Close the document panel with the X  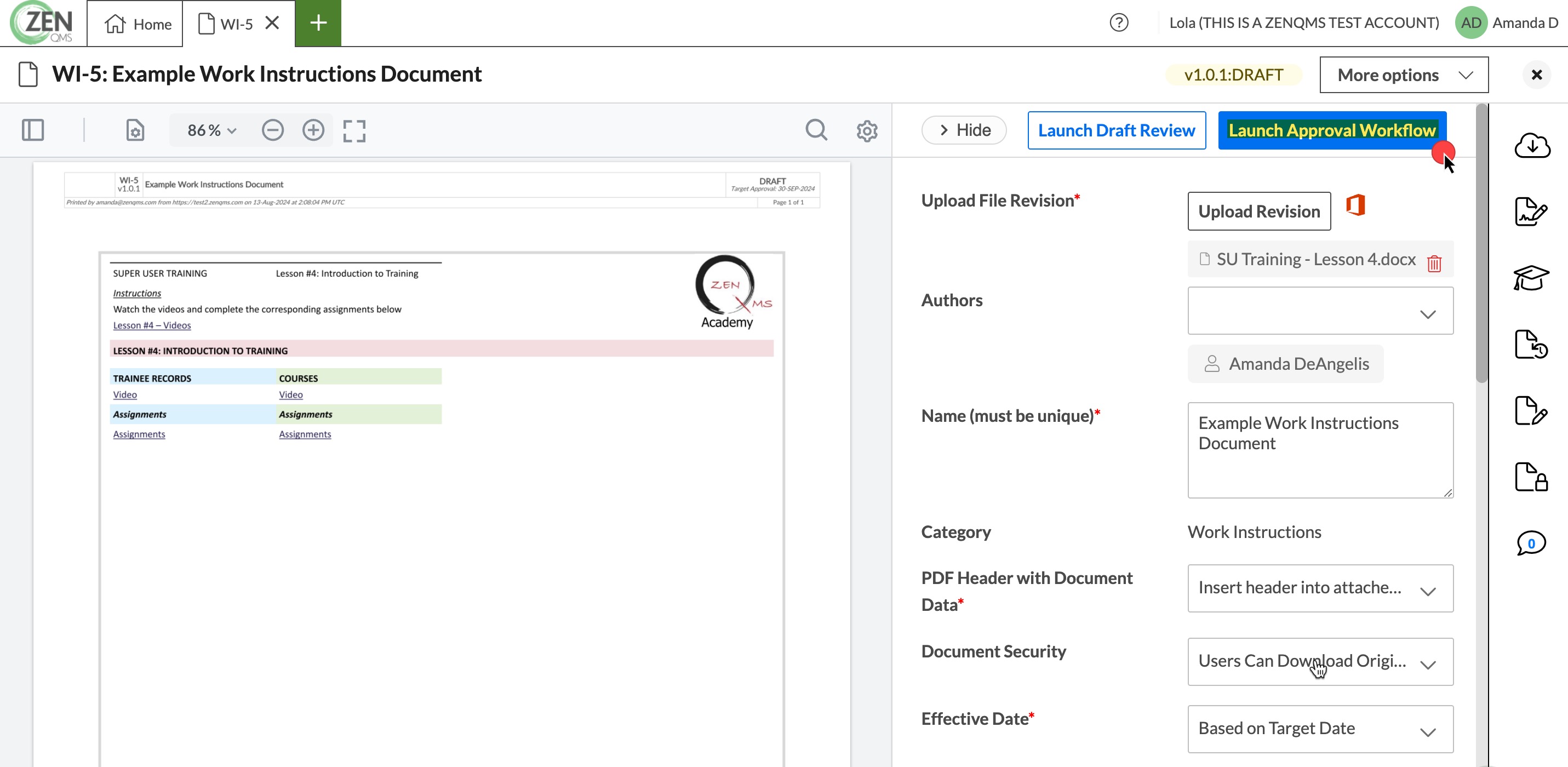click(x=1536, y=75)
